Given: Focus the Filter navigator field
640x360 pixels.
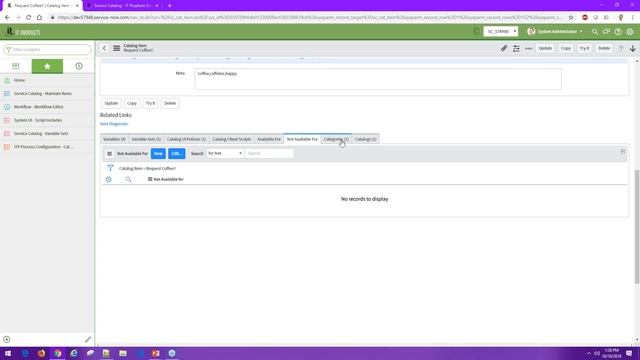Looking at the screenshot, I should 47,49.
